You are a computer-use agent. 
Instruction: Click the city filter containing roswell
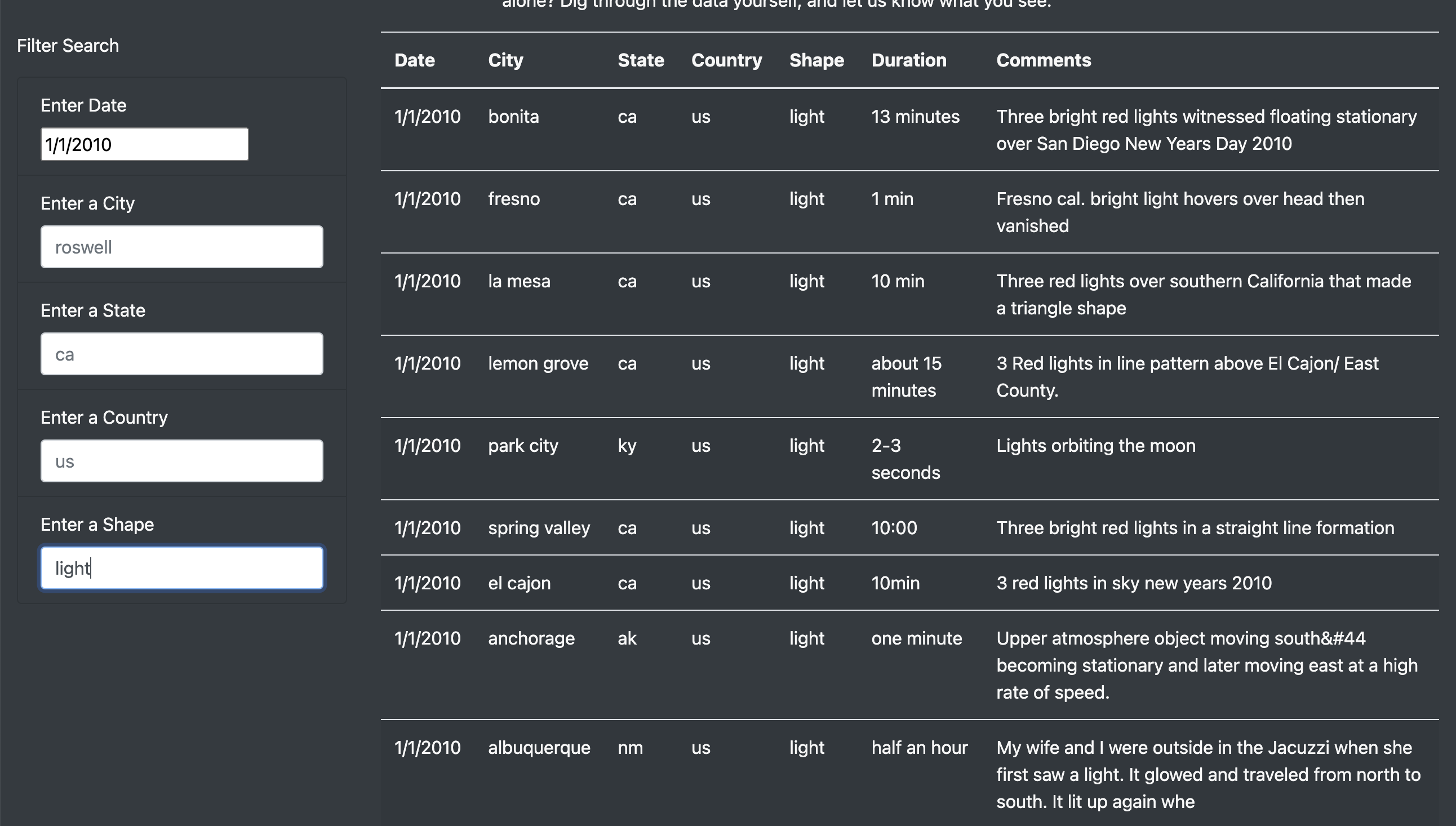[x=181, y=246]
